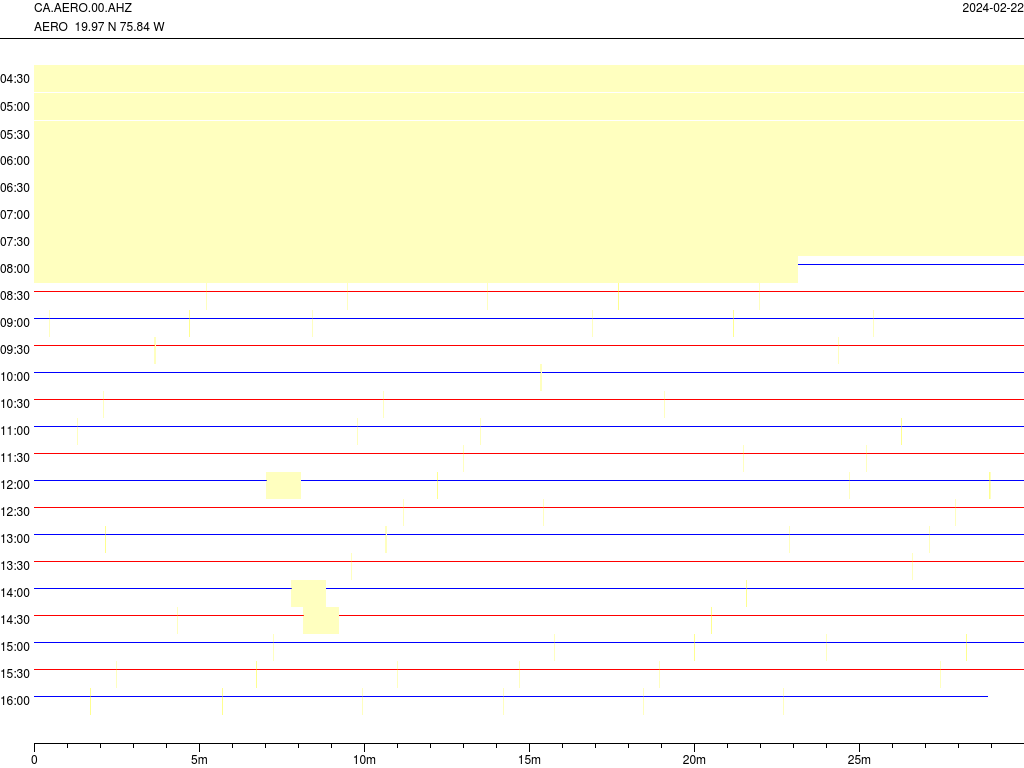The height and width of the screenshot is (768, 1024).
Task: Select the AERO 19.97 N 75.84 W coordinates
Action: pos(99,27)
